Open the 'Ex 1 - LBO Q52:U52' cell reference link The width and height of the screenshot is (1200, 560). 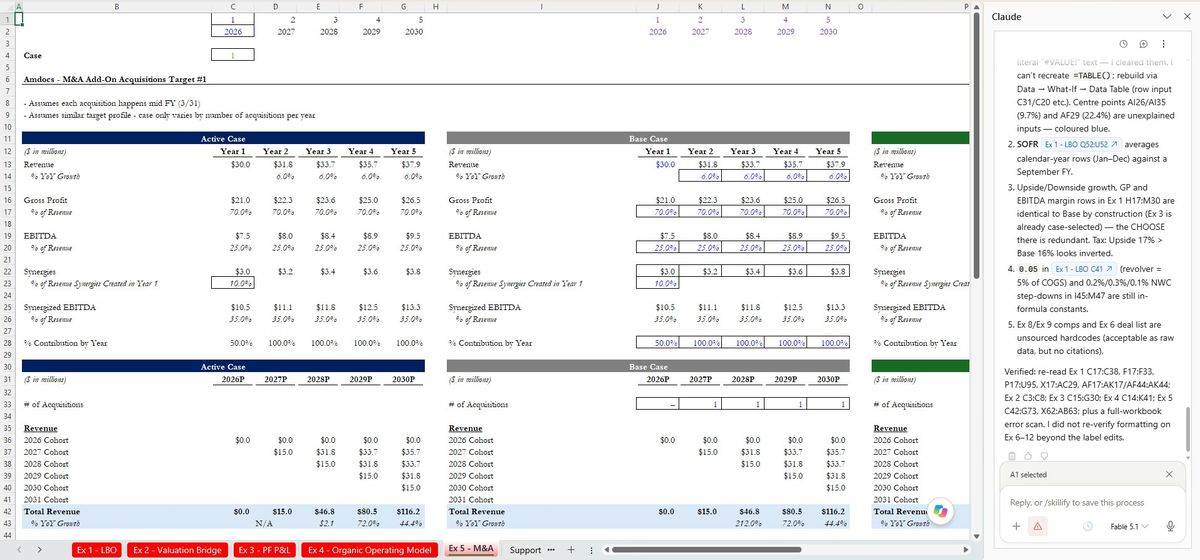[1081, 145]
